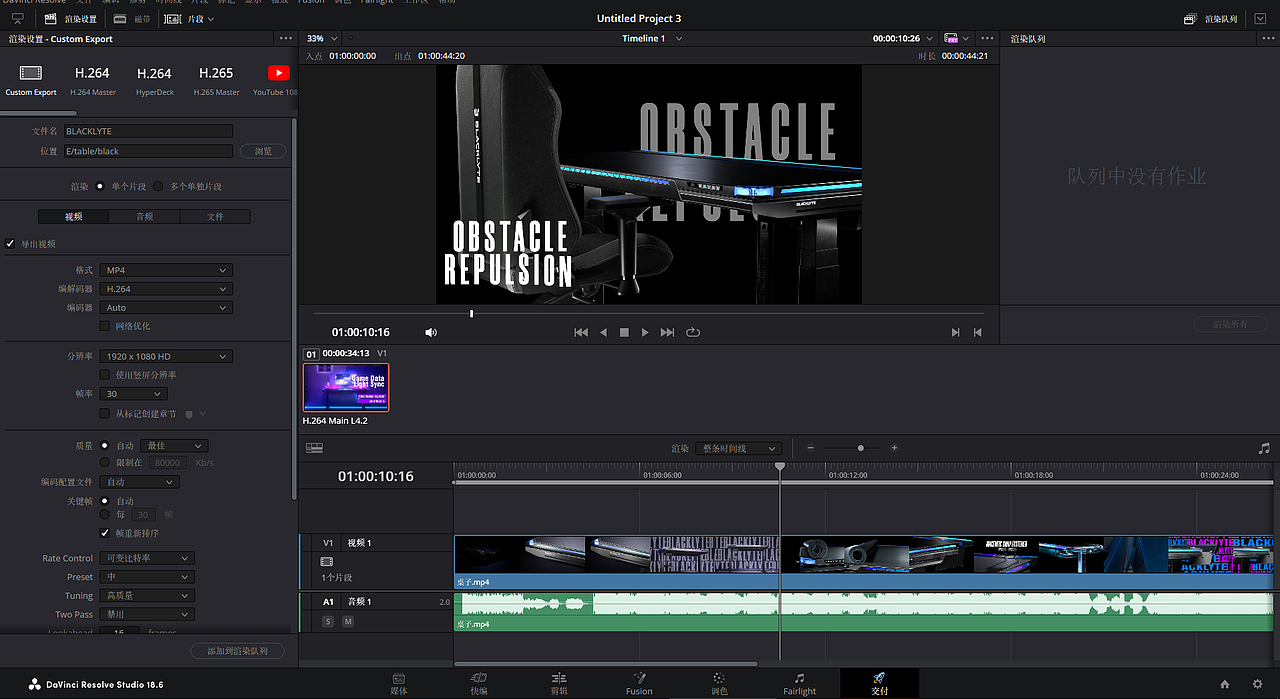Viewport: 1280px width, 699px height.
Task: Open the 媒体 media page
Action: tap(399, 684)
